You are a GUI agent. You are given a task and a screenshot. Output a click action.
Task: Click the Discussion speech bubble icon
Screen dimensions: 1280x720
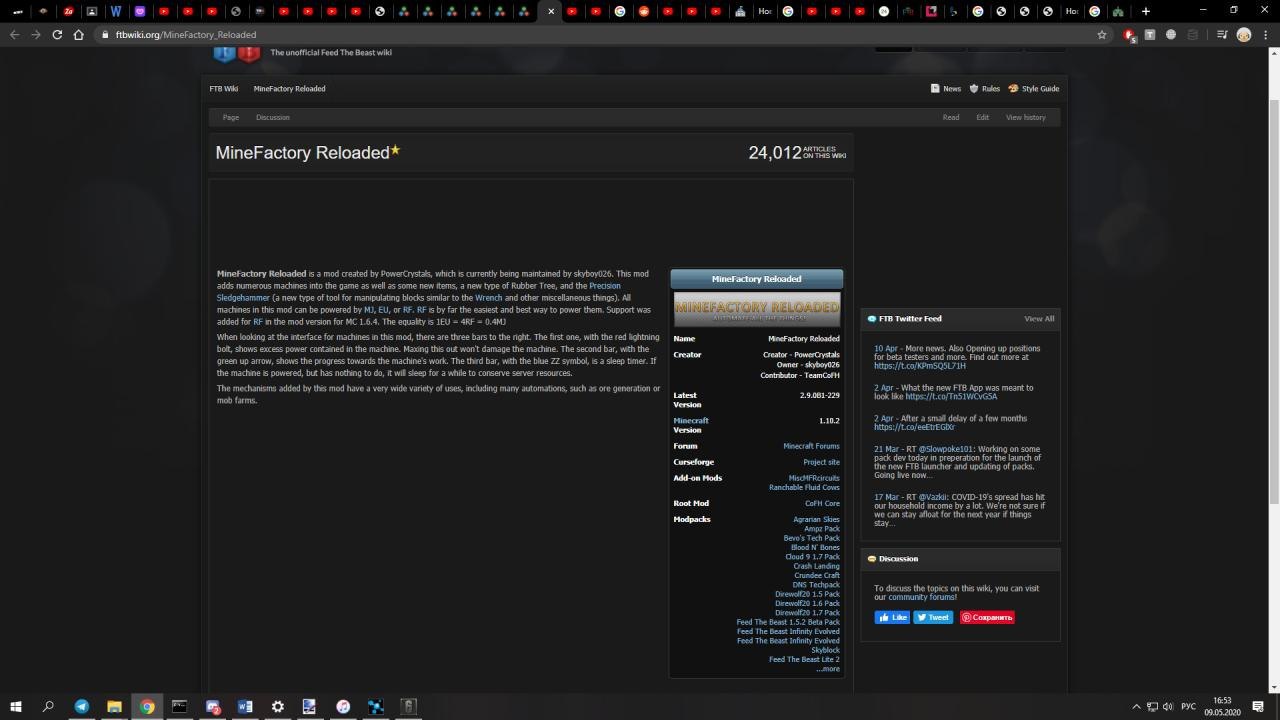tap(872, 558)
